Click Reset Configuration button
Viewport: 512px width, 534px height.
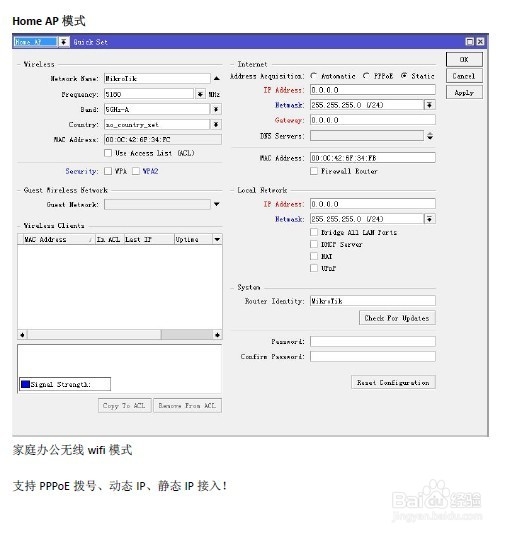point(393,382)
